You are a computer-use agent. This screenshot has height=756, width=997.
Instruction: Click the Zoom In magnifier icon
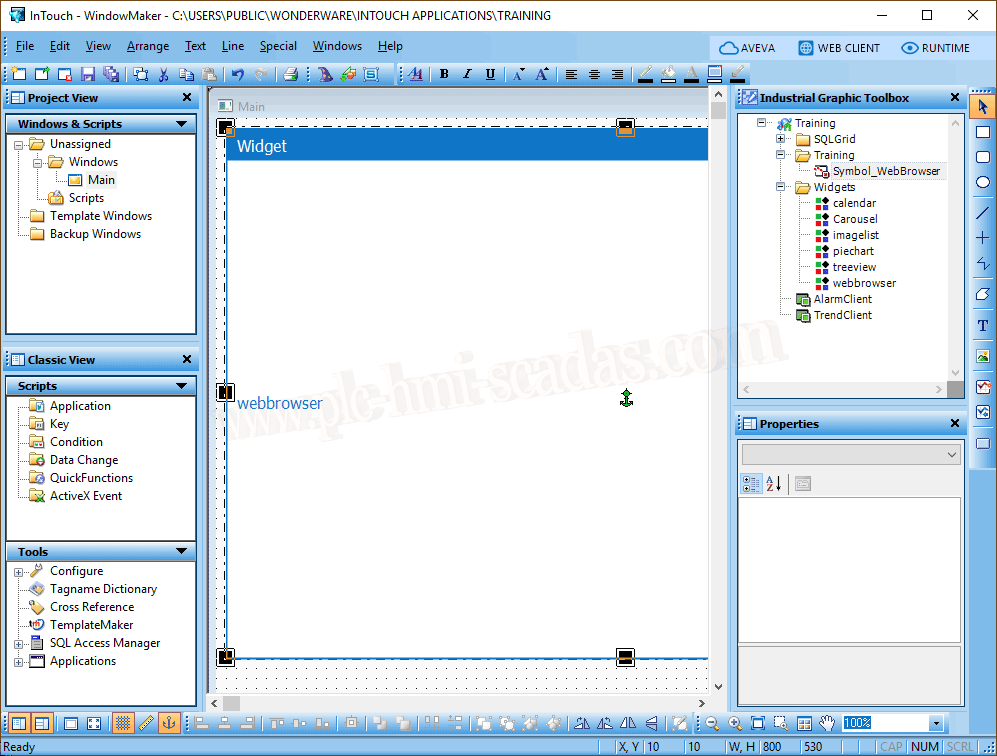click(x=735, y=723)
